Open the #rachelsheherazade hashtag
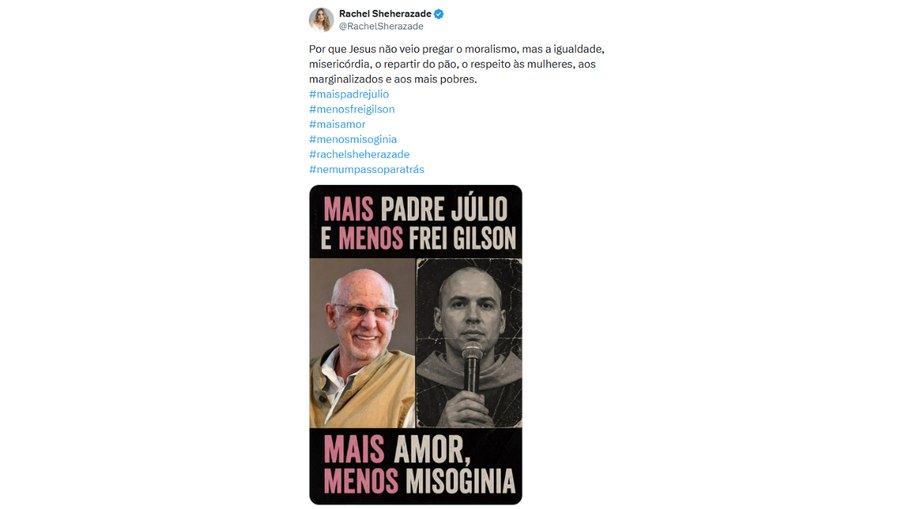This screenshot has width=906, height=509. click(359, 154)
